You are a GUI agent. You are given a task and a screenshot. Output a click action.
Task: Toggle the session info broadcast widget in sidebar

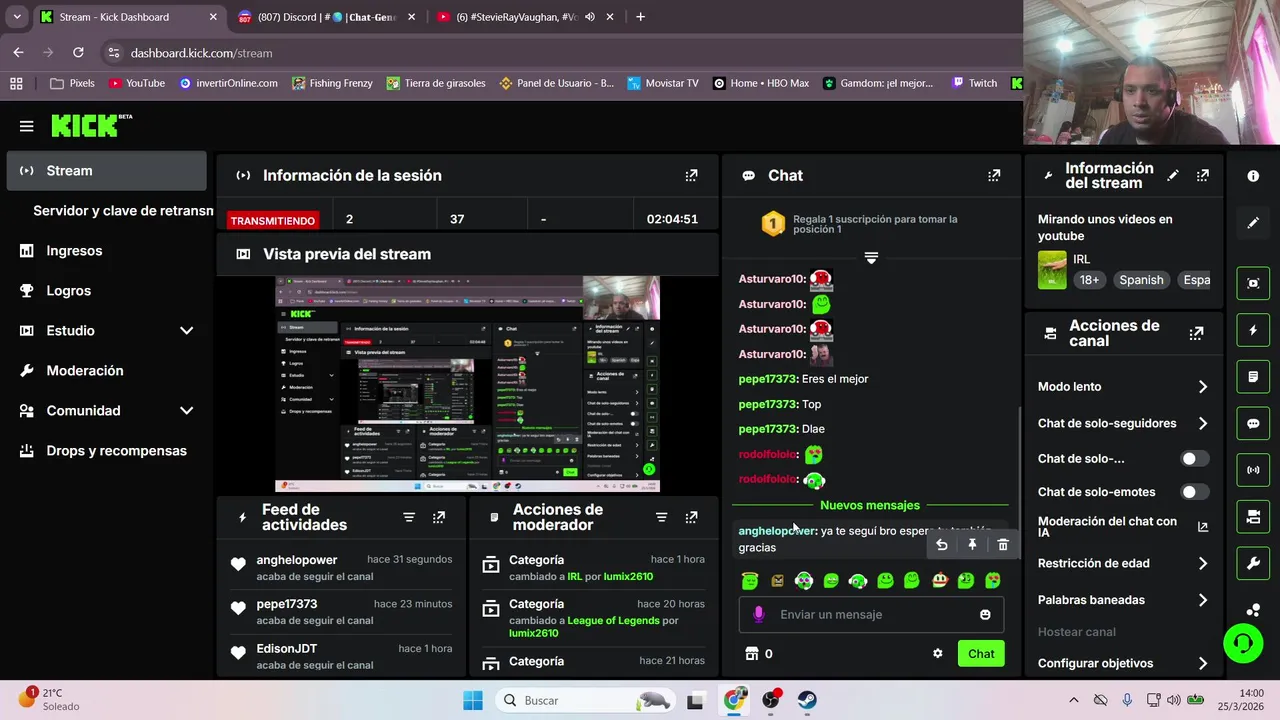point(1253,470)
